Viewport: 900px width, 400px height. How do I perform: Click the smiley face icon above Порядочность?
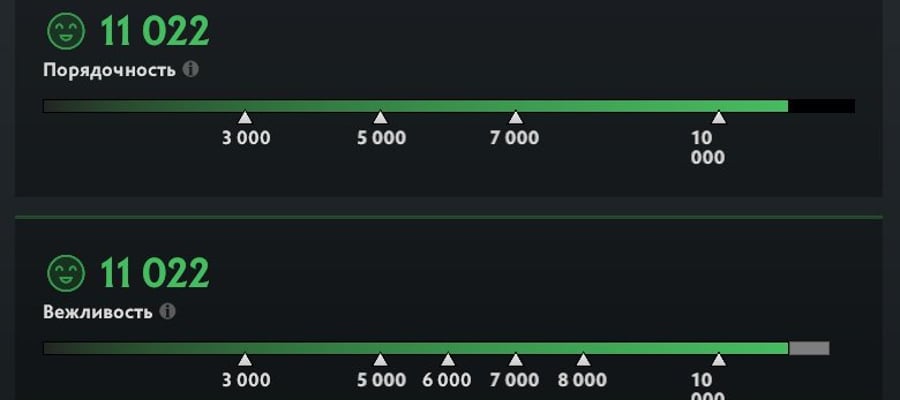pyautogui.click(x=66, y=31)
